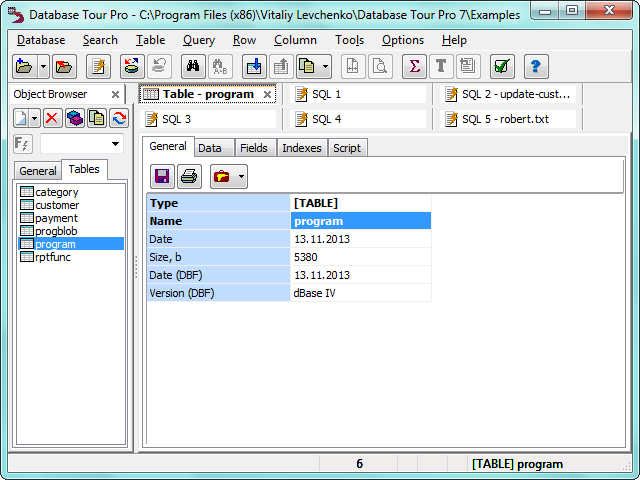The height and width of the screenshot is (480, 640).
Task: Expand the red folder dropdown arrow
Action: pyautogui.click(x=241, y=176)
